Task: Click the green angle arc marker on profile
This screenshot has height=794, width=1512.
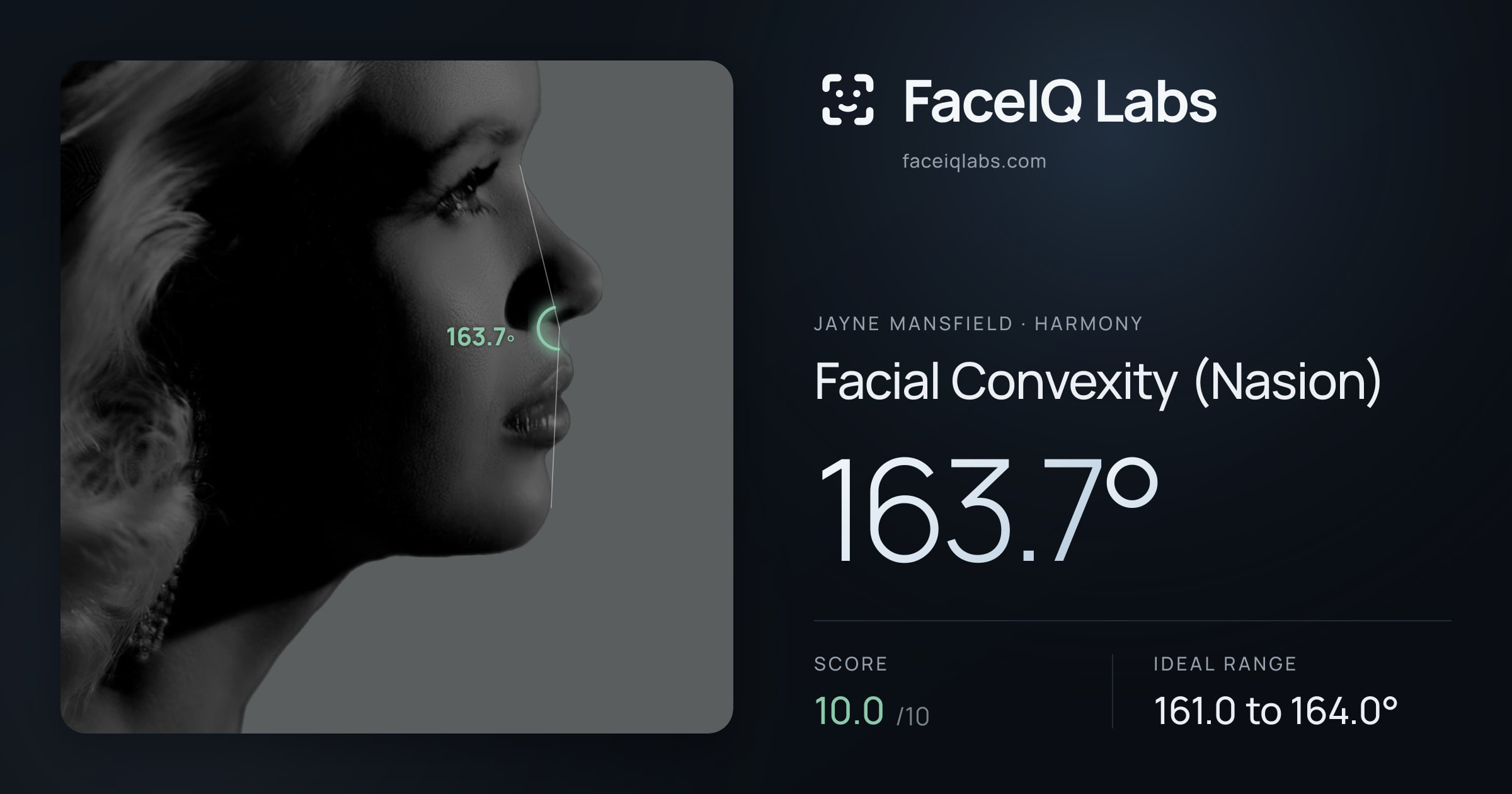Action: pos(548,328)
